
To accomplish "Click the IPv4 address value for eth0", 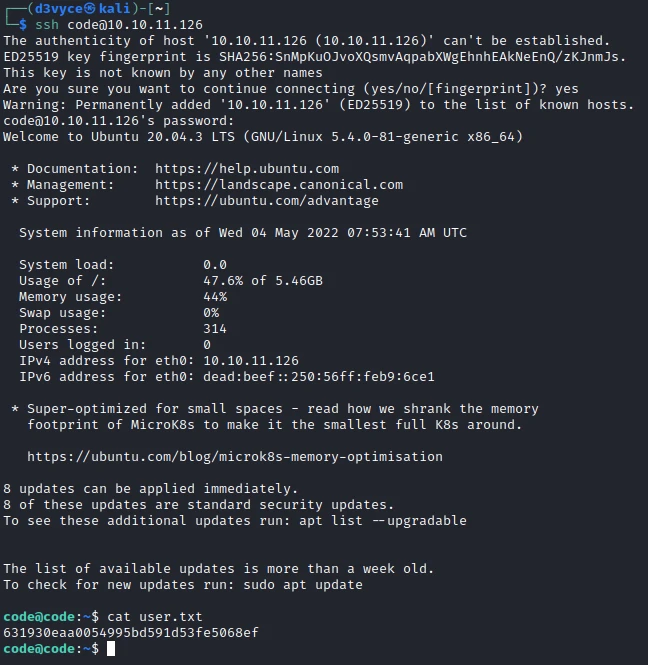I will [x=250, y=361].
